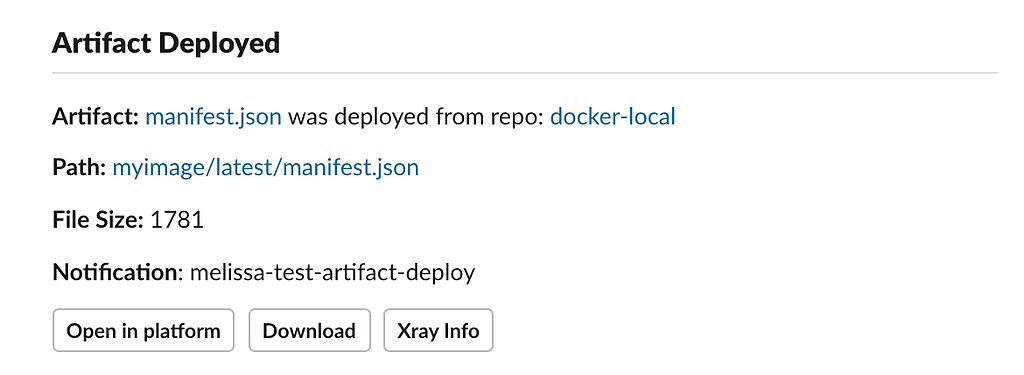Open the manifest.json artifact link
Image resolution: width=1024 pixels, height=375 pixels.
[x=213, y=117]
